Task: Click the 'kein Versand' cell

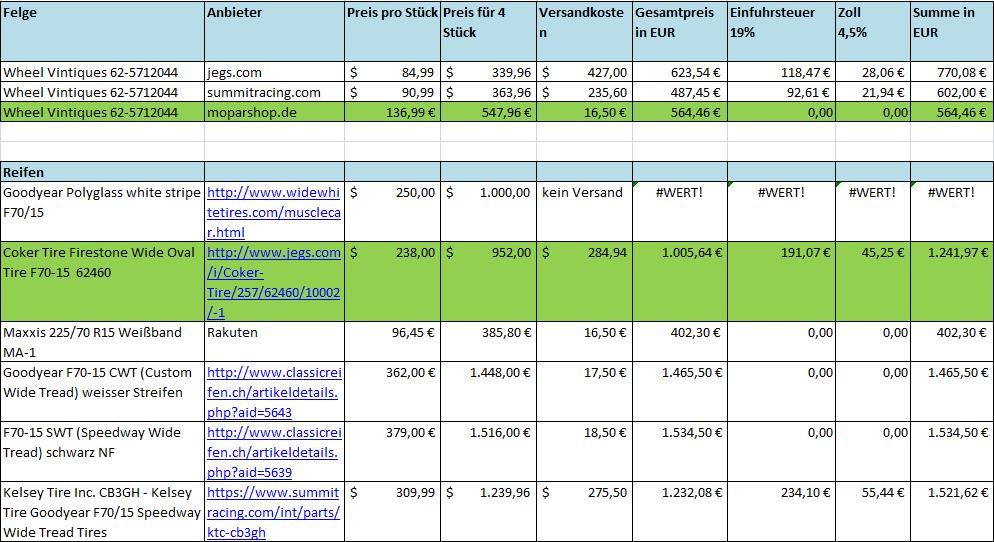Action: pyautogui.click(x=584, y=212)
